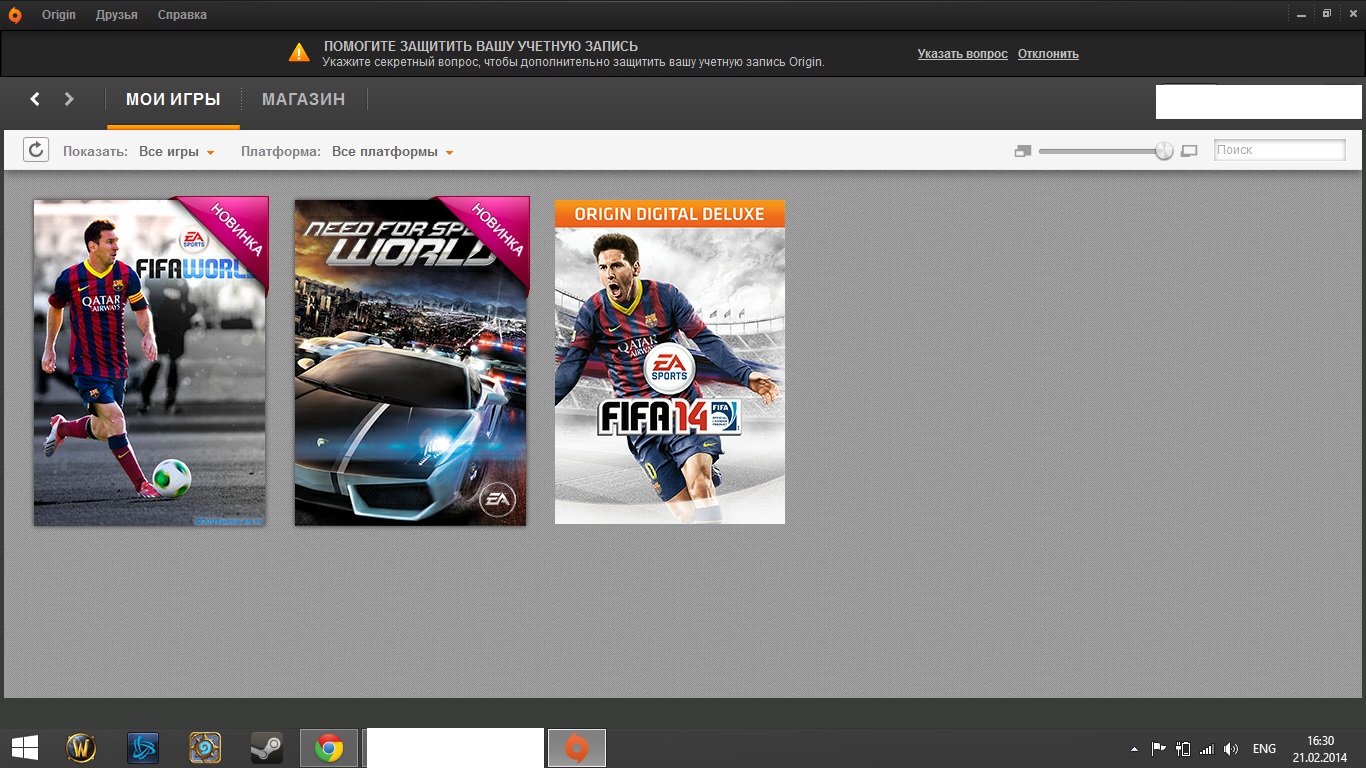The image size is (1366, 768).
Task: Open Hearthstone from the taskbar
Action: 205,748
